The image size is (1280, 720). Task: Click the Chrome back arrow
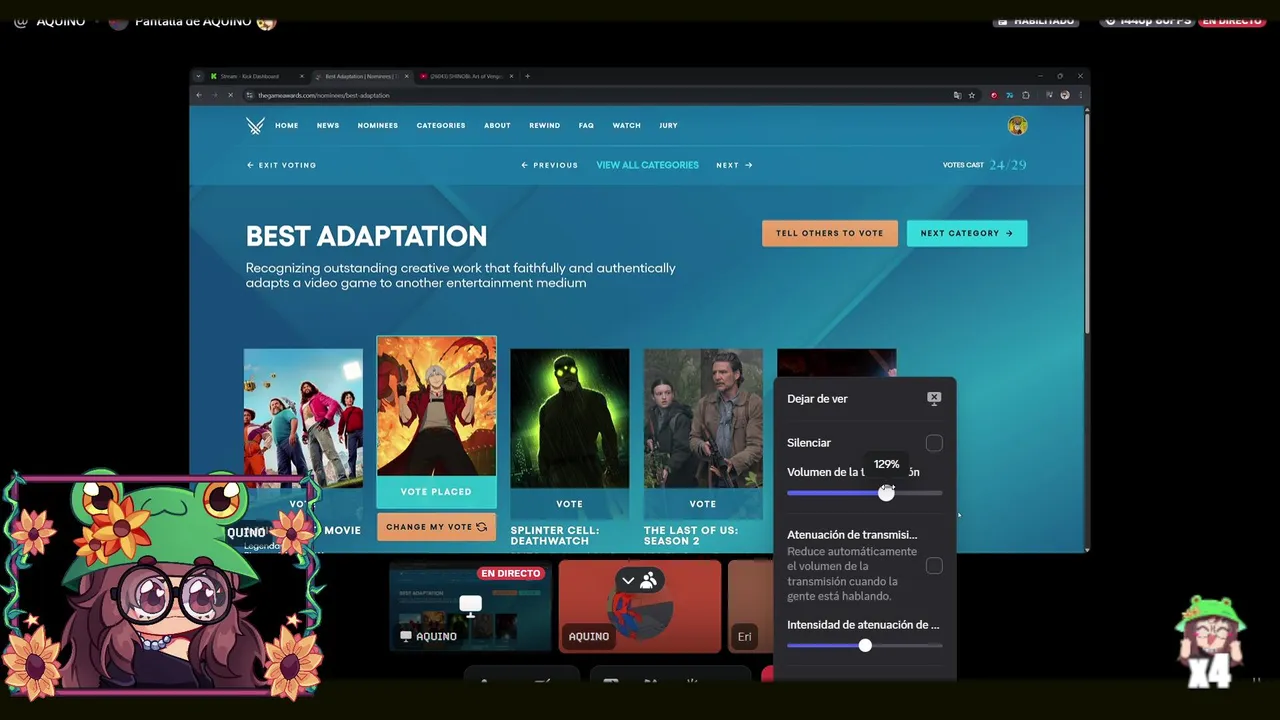pyautogui.click(x=199, y=95)
